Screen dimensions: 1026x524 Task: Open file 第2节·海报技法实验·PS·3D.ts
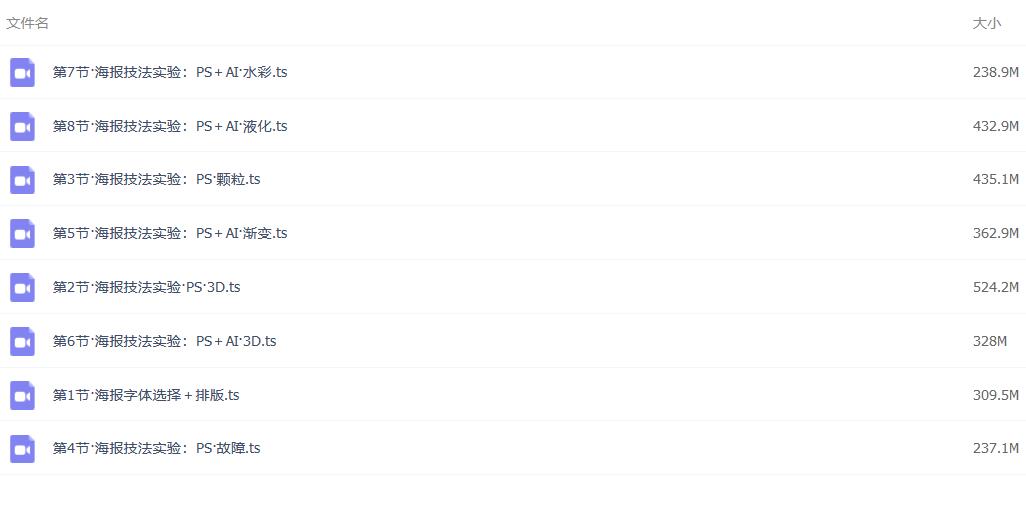pyautogui.click(x=147, y=288)
